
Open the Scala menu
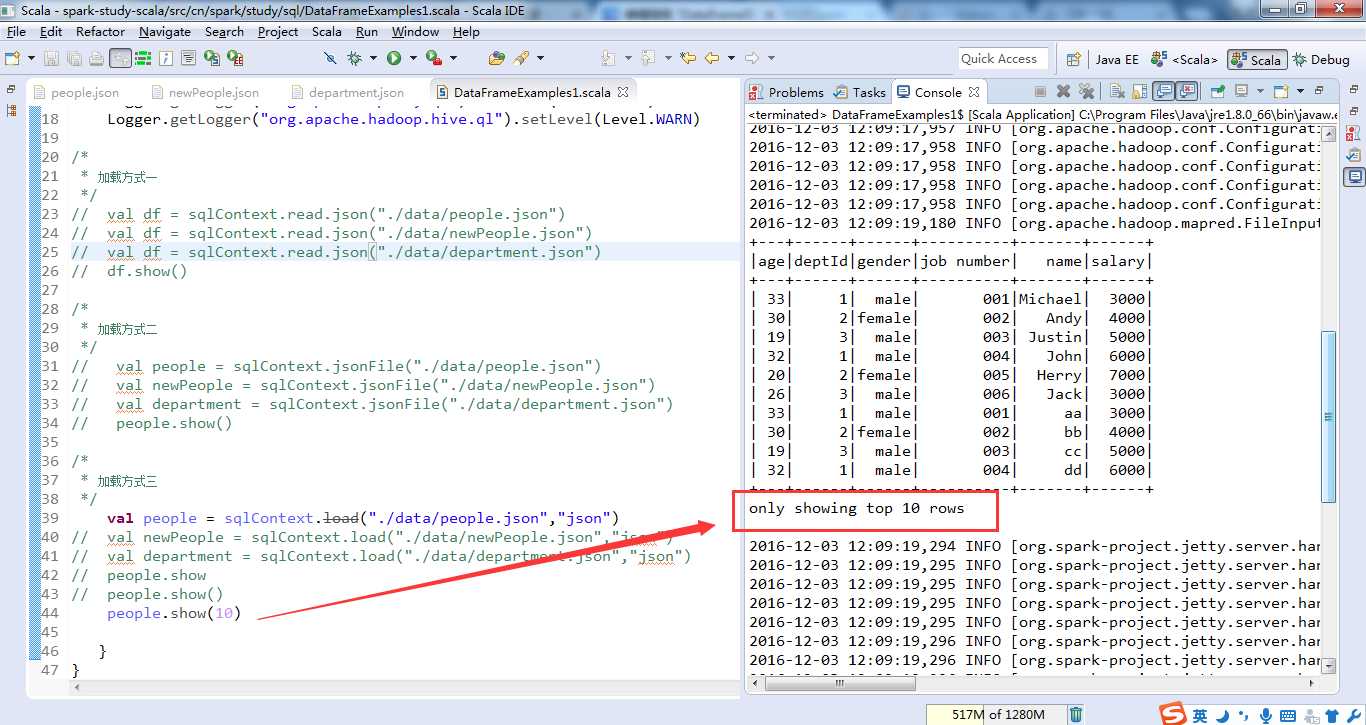click(327, 31)
